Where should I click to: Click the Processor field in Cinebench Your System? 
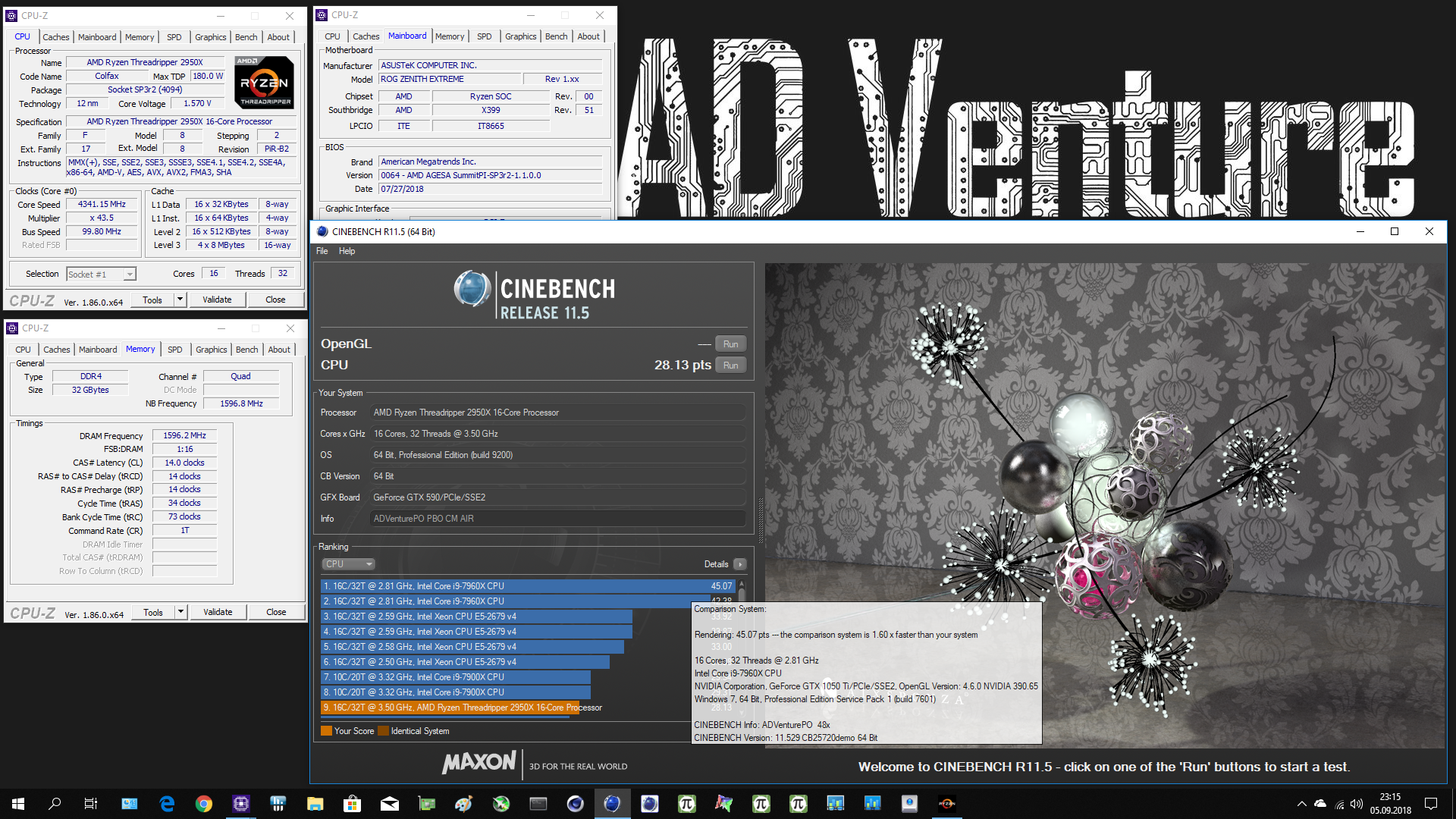(557, 413)
